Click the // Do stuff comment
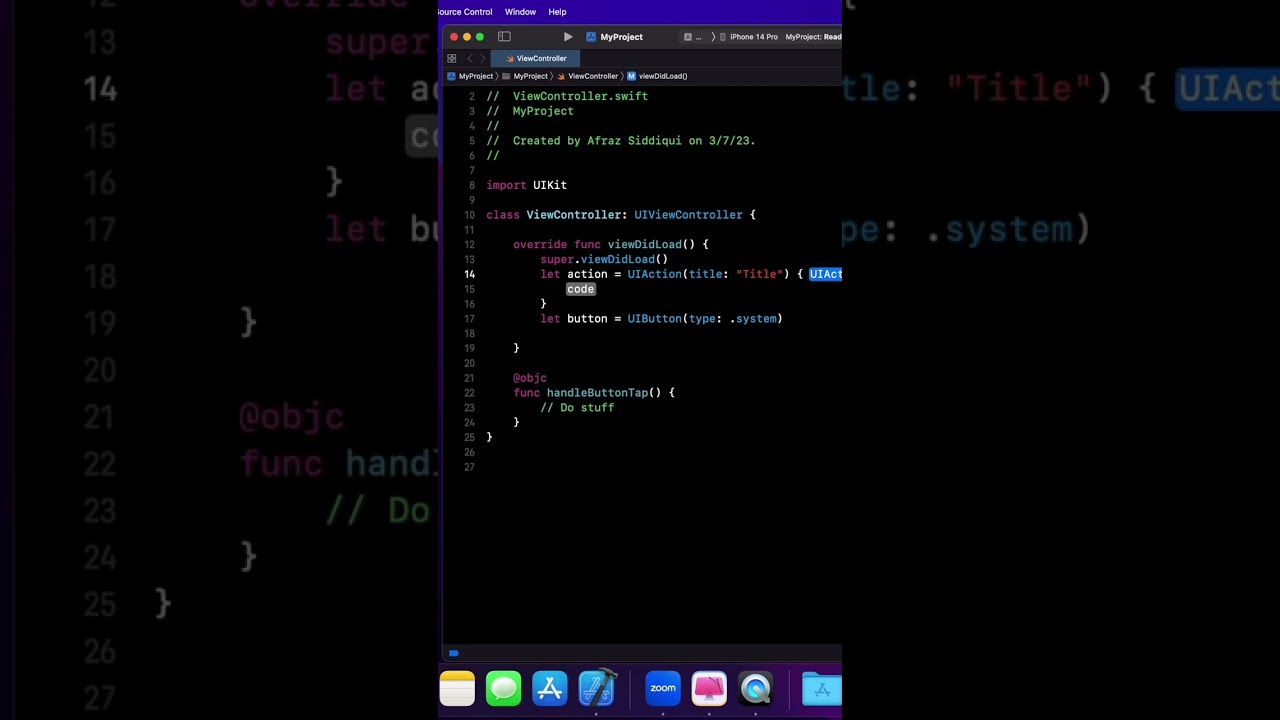1280x720 pixels. (x=577, y=408)
